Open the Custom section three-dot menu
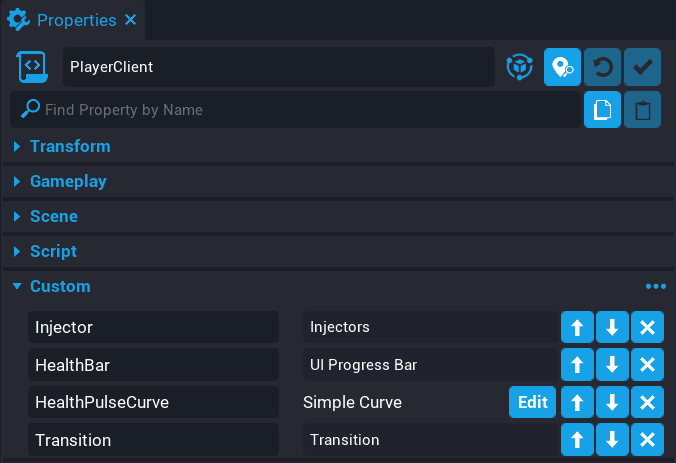Viewport: 676px width, 463px height. [655, 287]
